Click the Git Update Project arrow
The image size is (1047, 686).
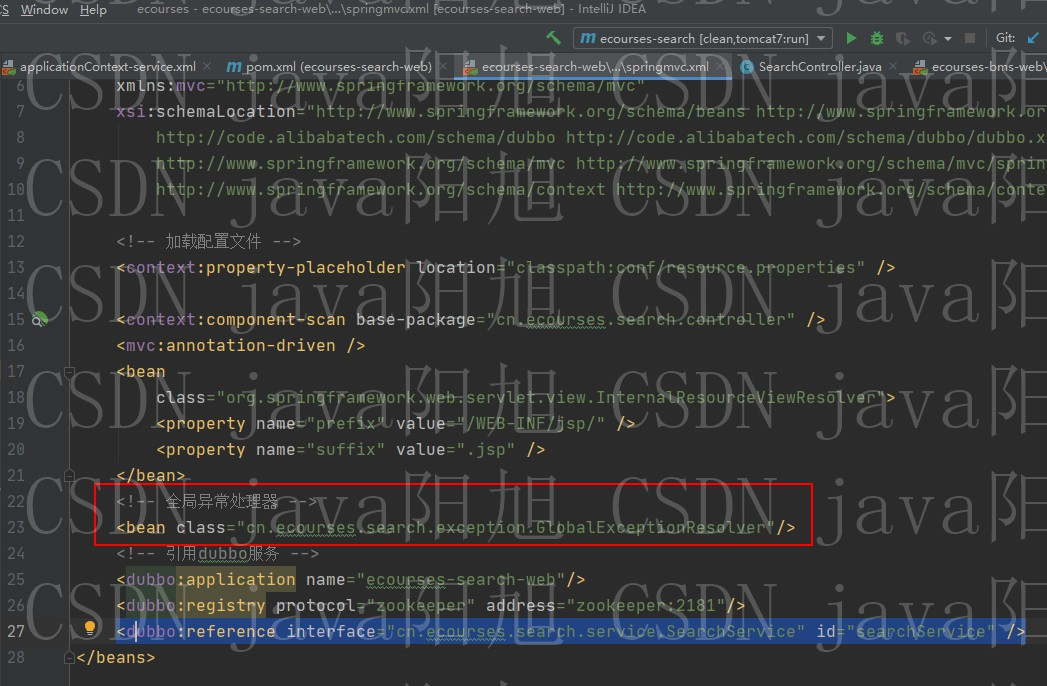pyautogui.click(x=1033, y=38)
